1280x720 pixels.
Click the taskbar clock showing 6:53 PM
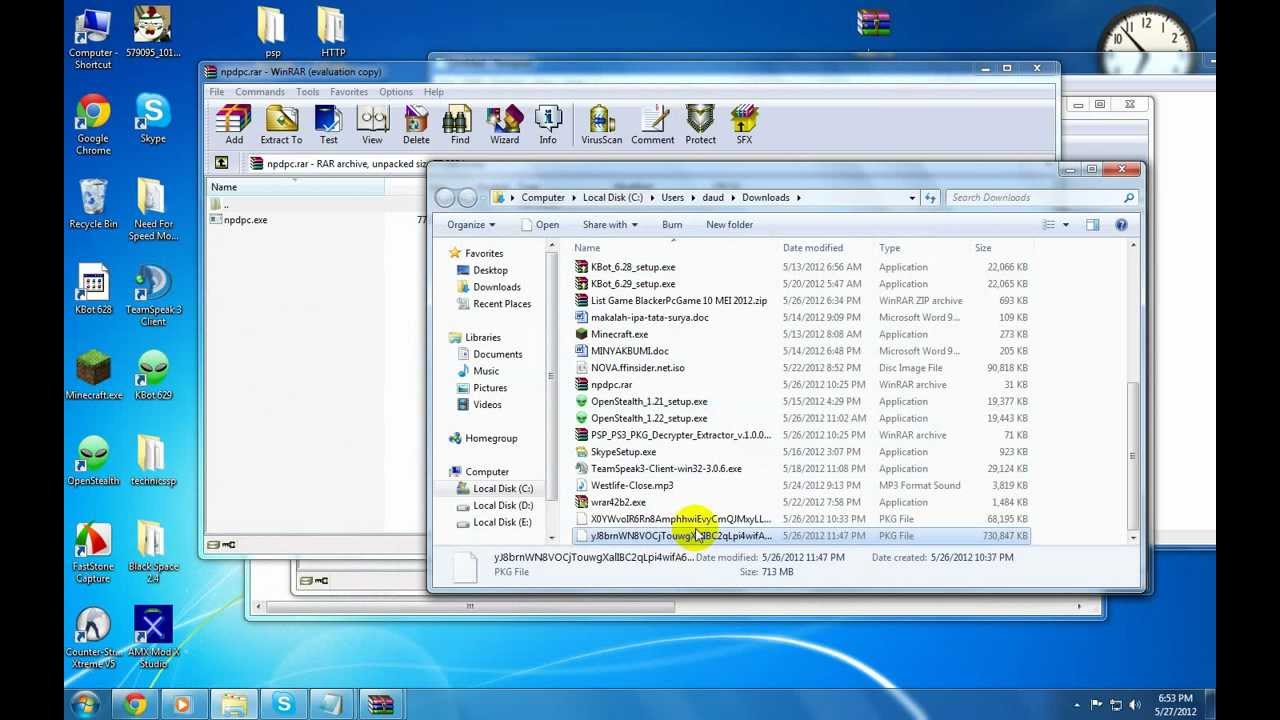click(1175, 705)
